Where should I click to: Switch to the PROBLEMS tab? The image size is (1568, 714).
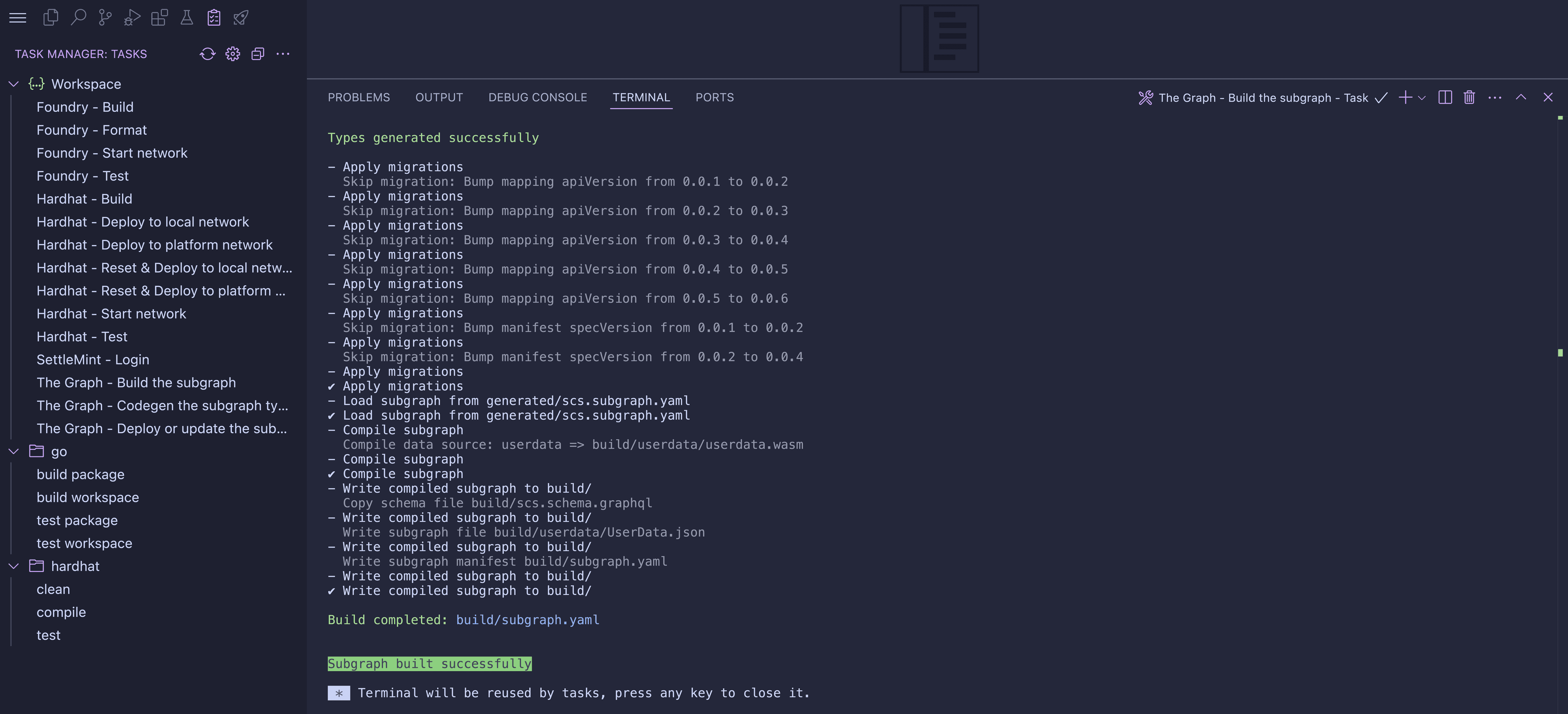click(359, 98)
